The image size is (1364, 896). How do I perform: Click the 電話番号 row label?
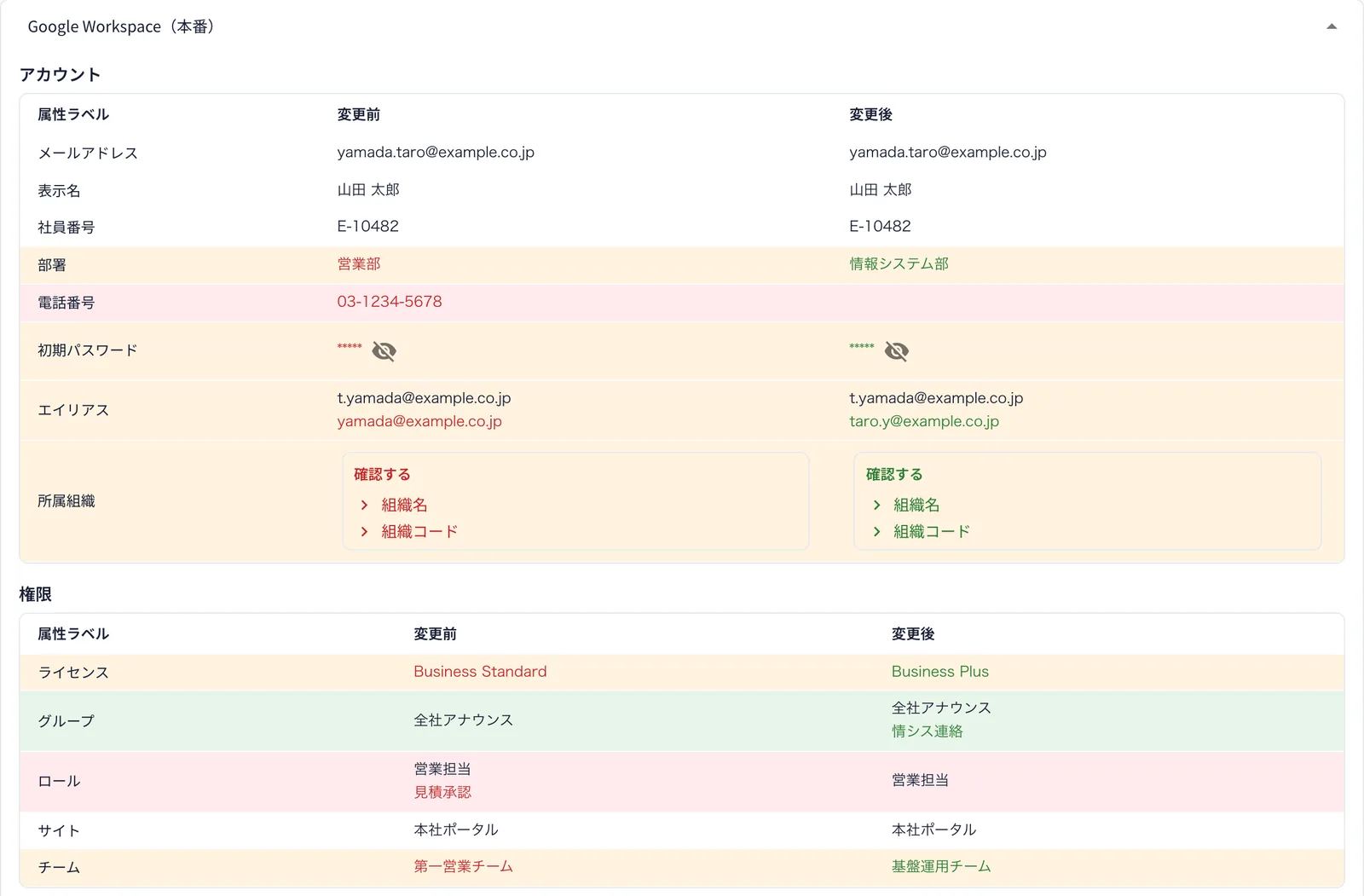point(66,303)
